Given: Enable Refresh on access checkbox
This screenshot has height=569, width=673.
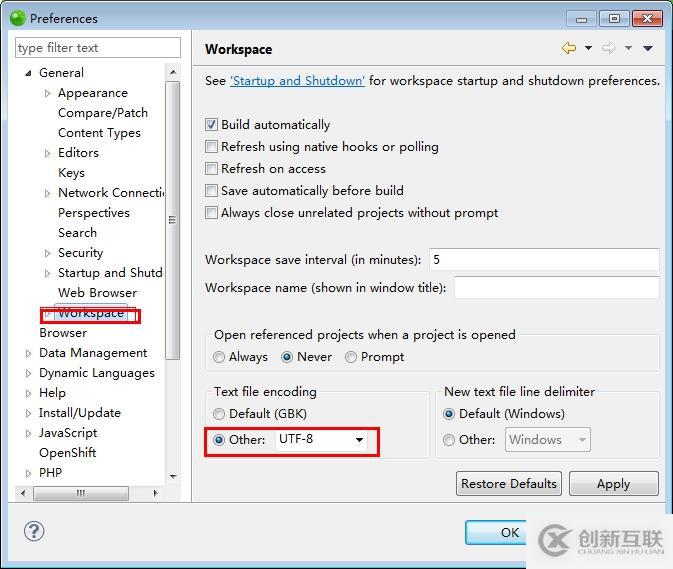Looking at the screenshot, I should (x=211, y=169).
